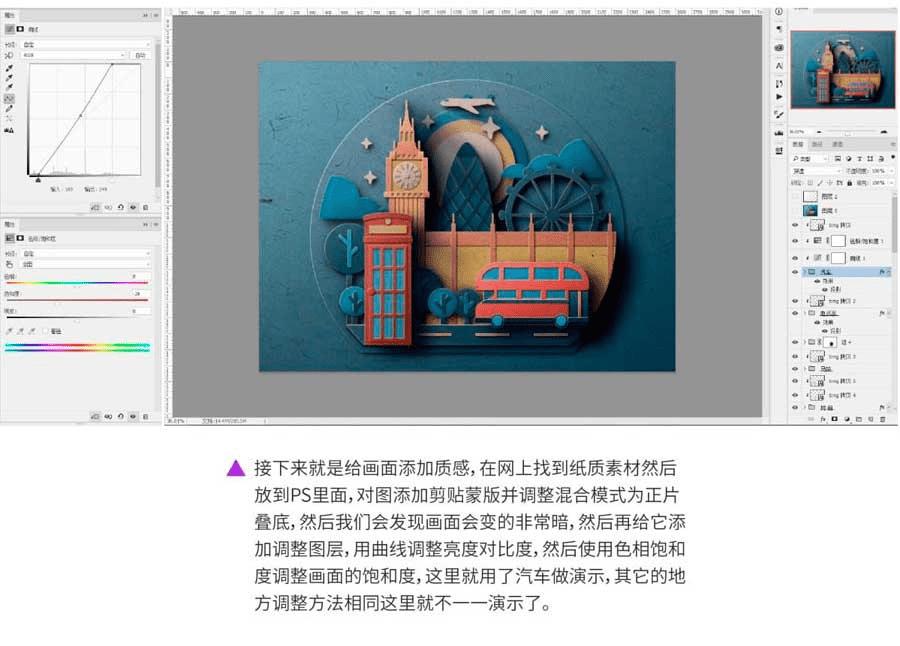Delete Hue/Saturation adjustment via trash icon

point(146,416)
